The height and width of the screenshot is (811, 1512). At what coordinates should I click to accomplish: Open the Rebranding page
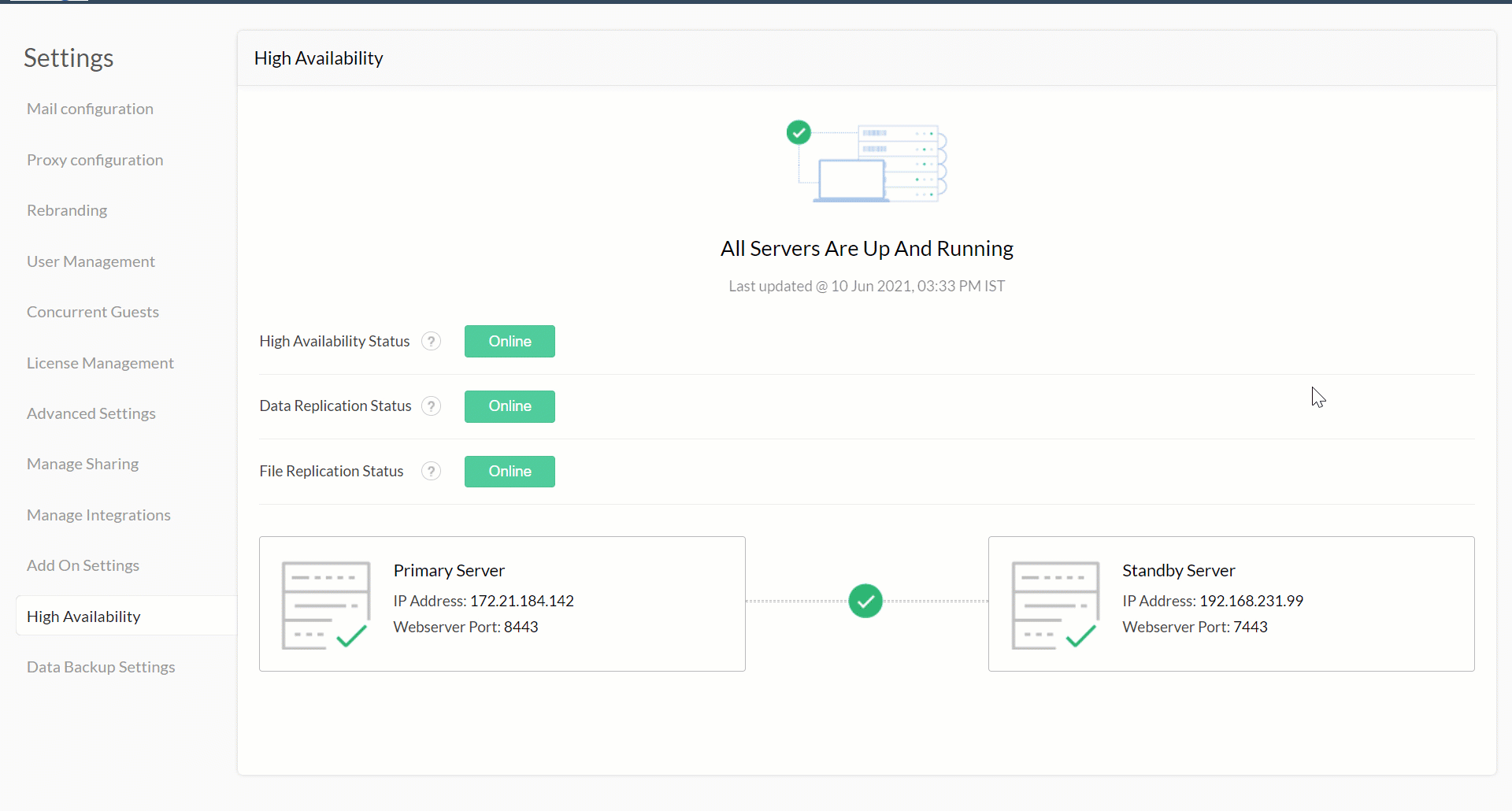(66, 209)
